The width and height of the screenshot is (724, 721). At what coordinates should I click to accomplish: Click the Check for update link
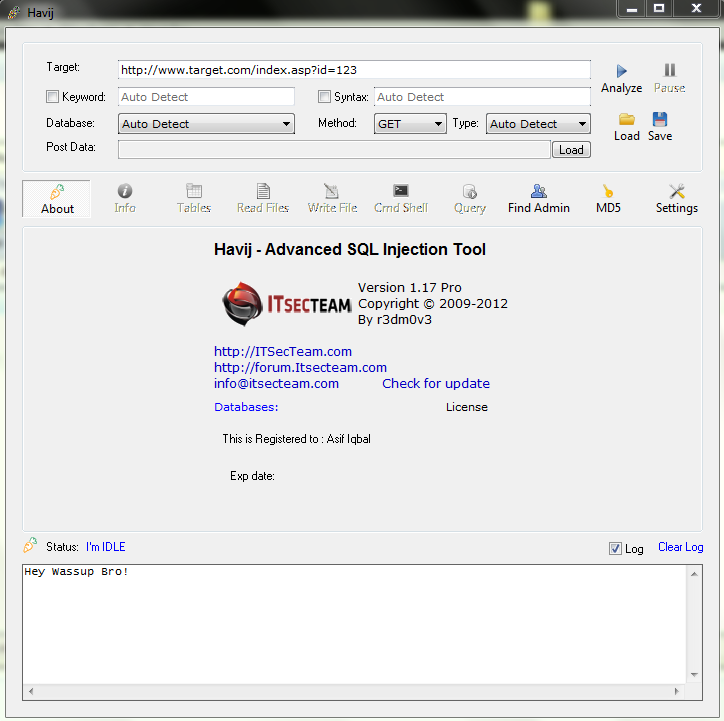point(436,384)
